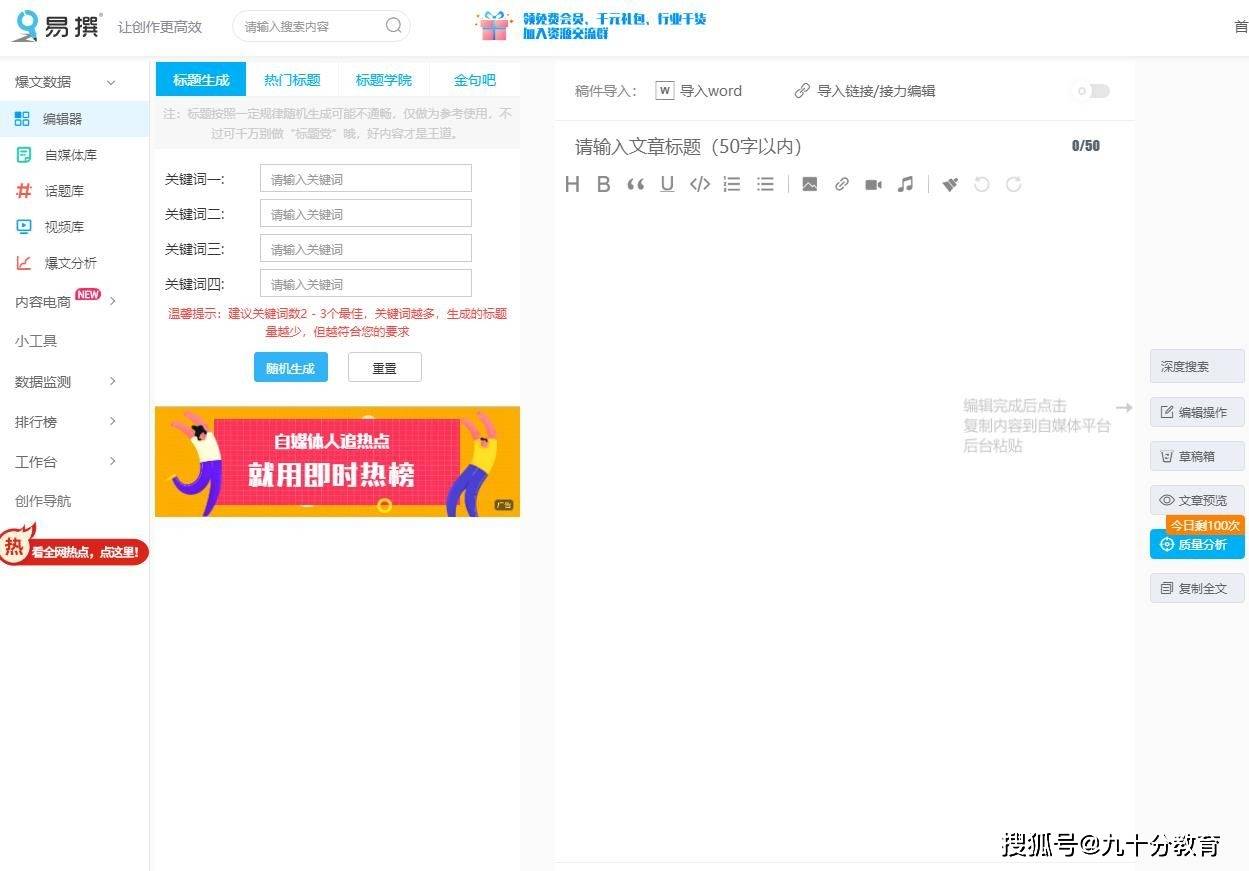Insert a code block

(x=700, y=184)
